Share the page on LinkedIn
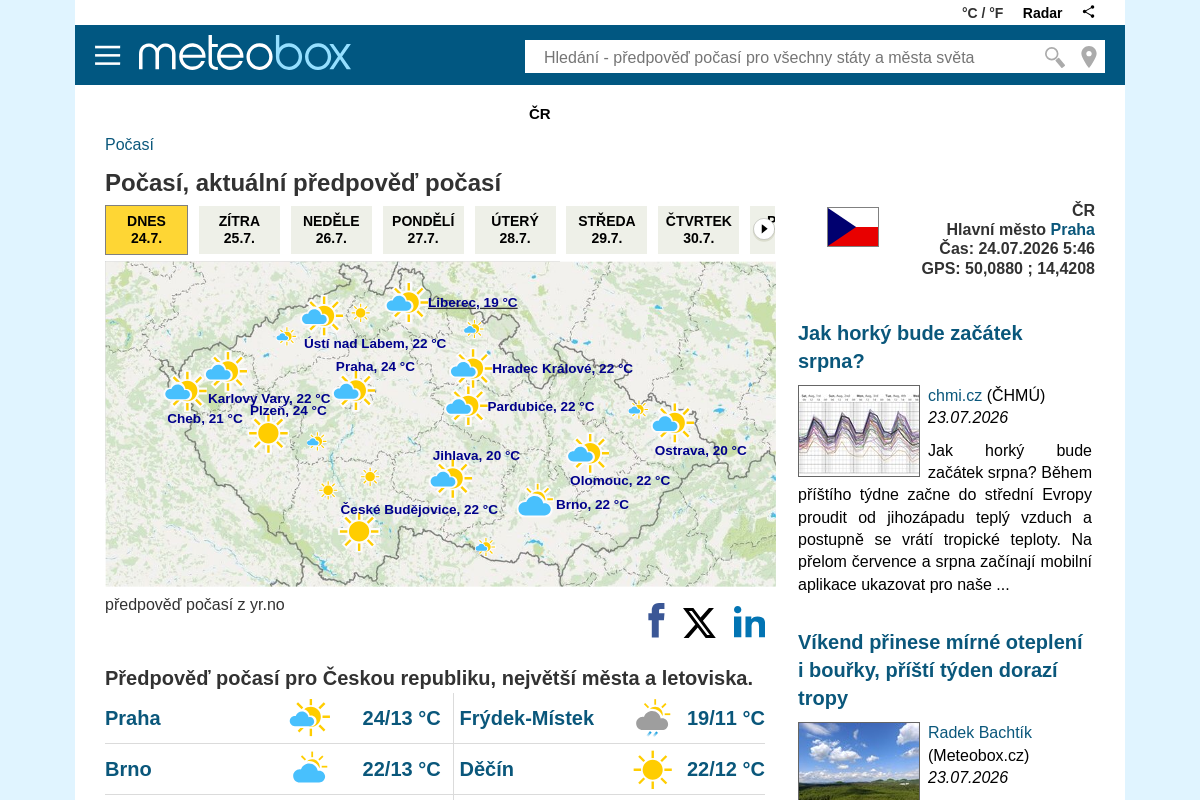This screenshot has width=1200, height=800. pos(749,622)
